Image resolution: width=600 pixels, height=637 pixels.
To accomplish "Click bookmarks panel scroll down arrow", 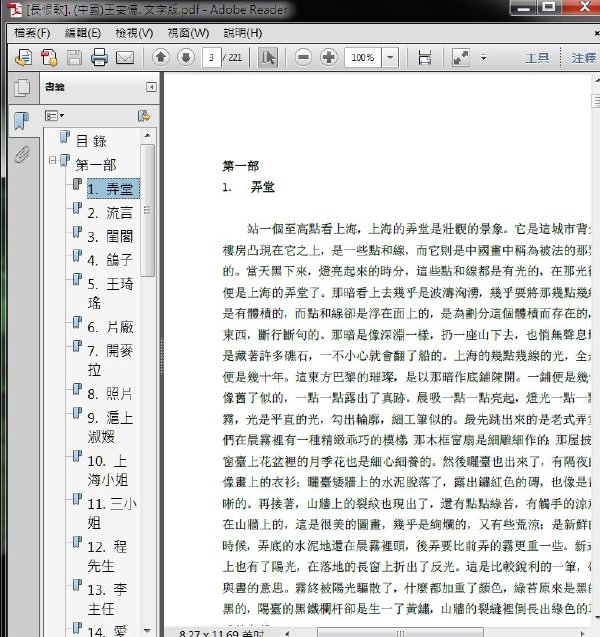I will [147, 630].
